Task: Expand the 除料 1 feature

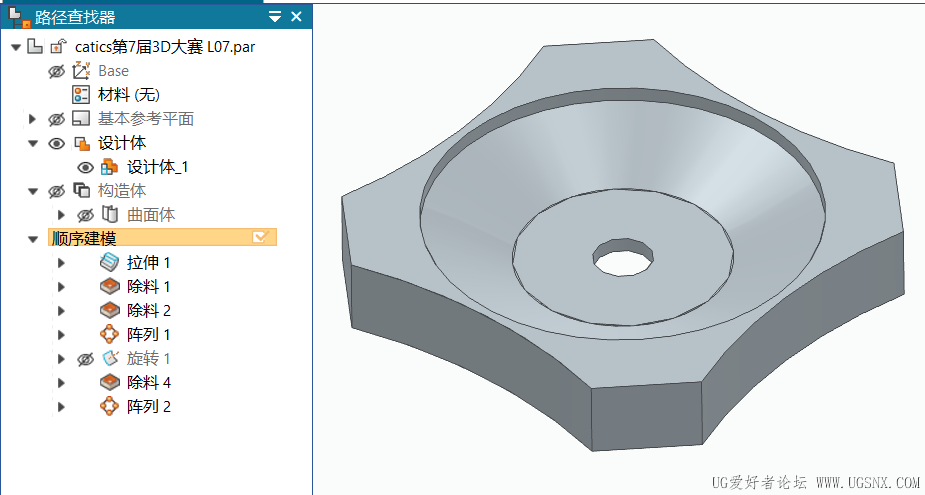Action: click(x=61, y=287)
